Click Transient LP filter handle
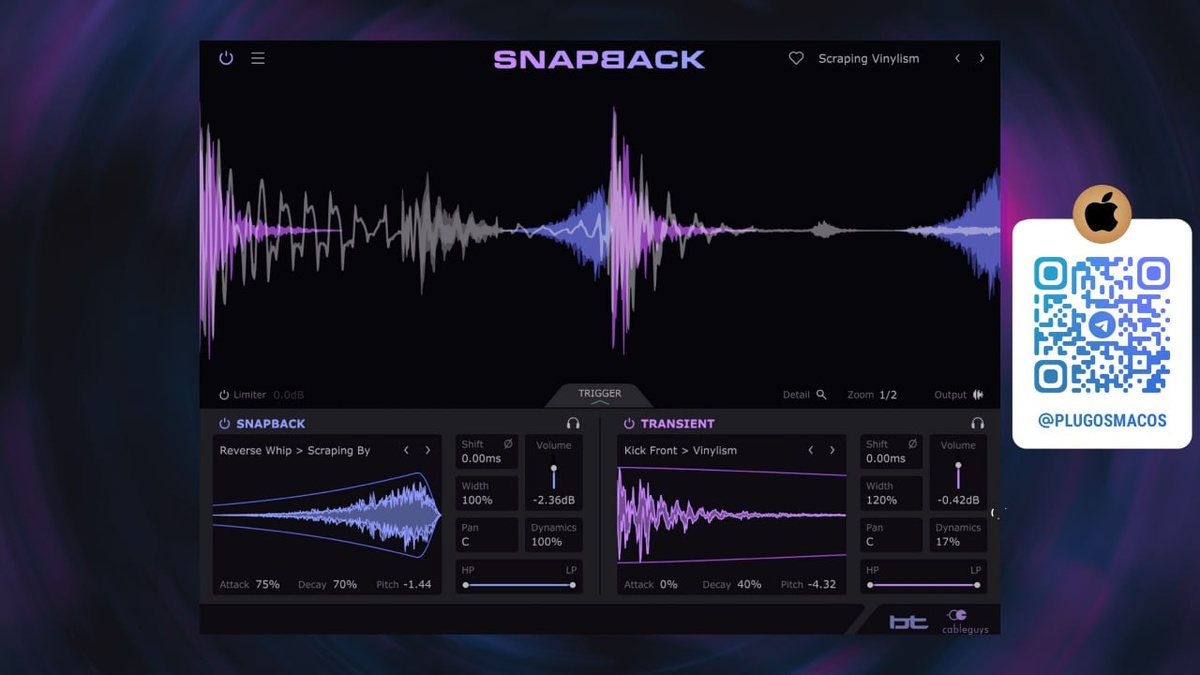Viewport: 1200px width, 675px height. click(977, 585)
